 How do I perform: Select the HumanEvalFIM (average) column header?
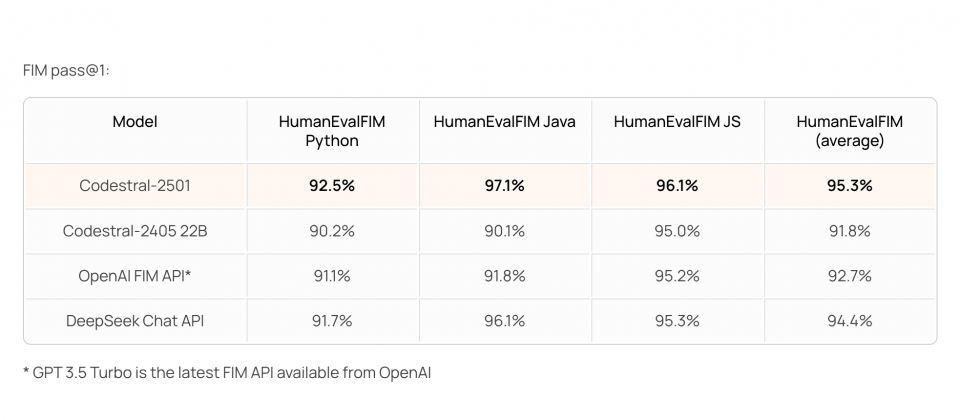(850, 131)
